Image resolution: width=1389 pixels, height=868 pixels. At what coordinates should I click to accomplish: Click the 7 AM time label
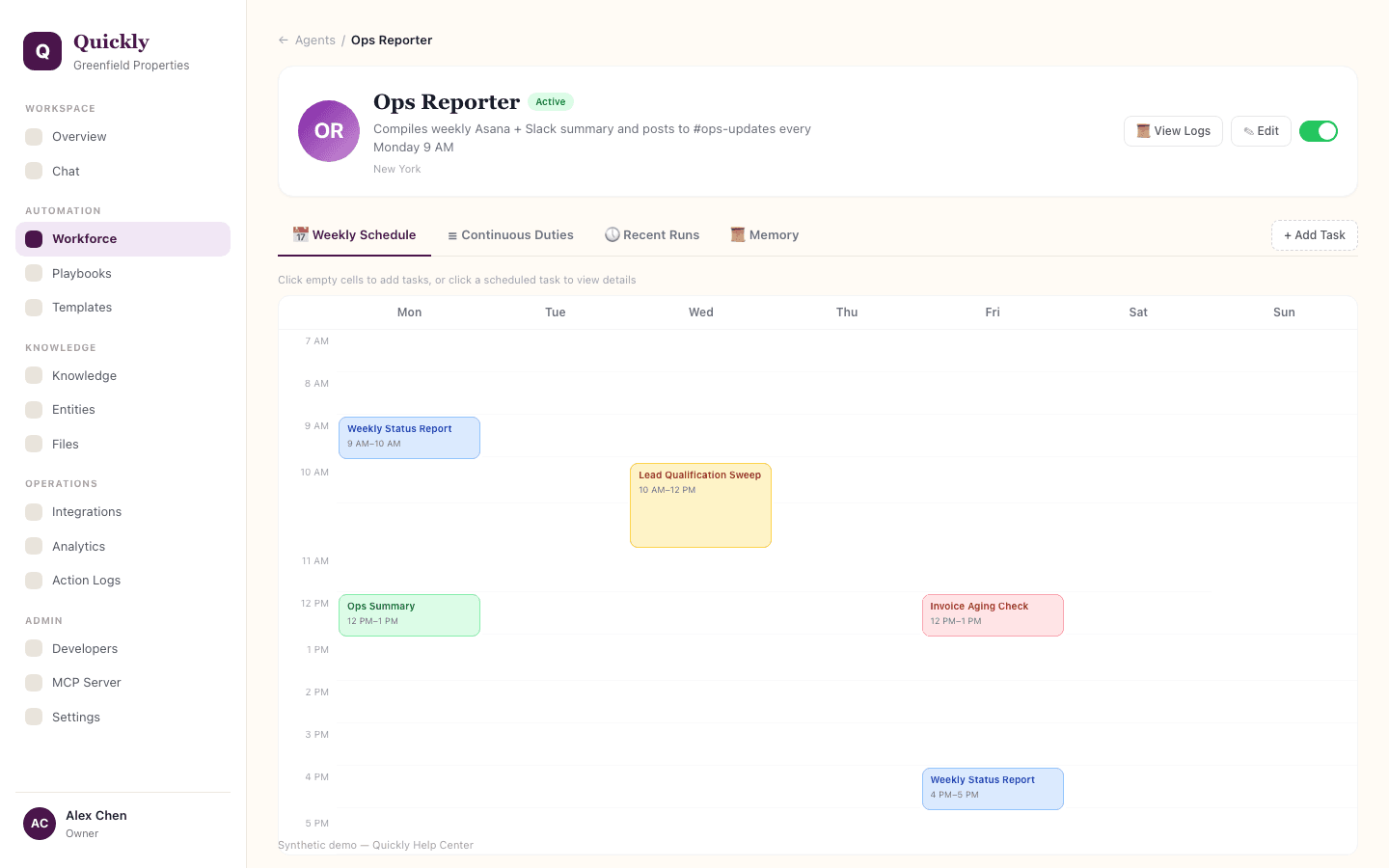(x=317, y=341)
